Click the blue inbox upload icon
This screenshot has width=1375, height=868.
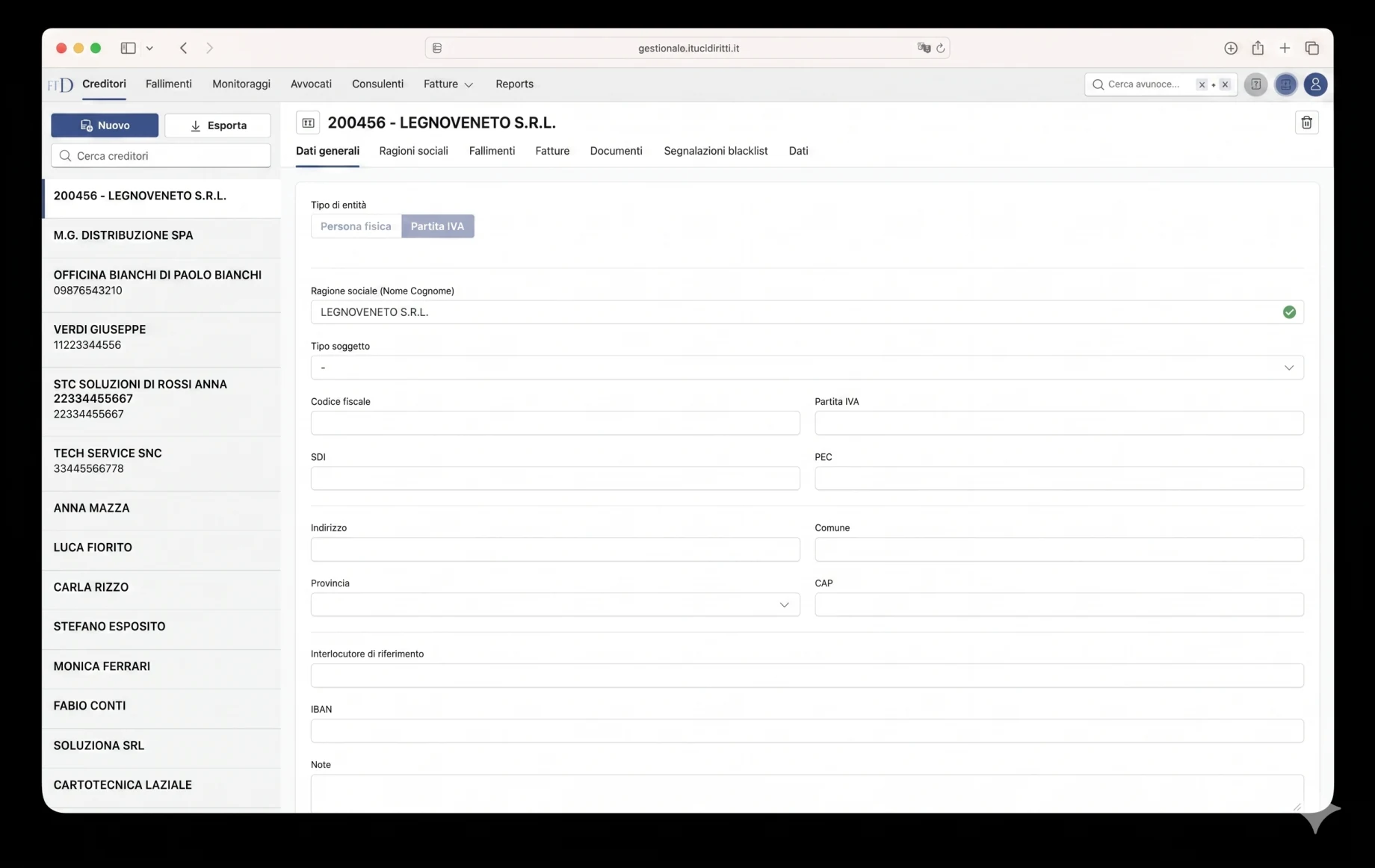click(1285, 84)
